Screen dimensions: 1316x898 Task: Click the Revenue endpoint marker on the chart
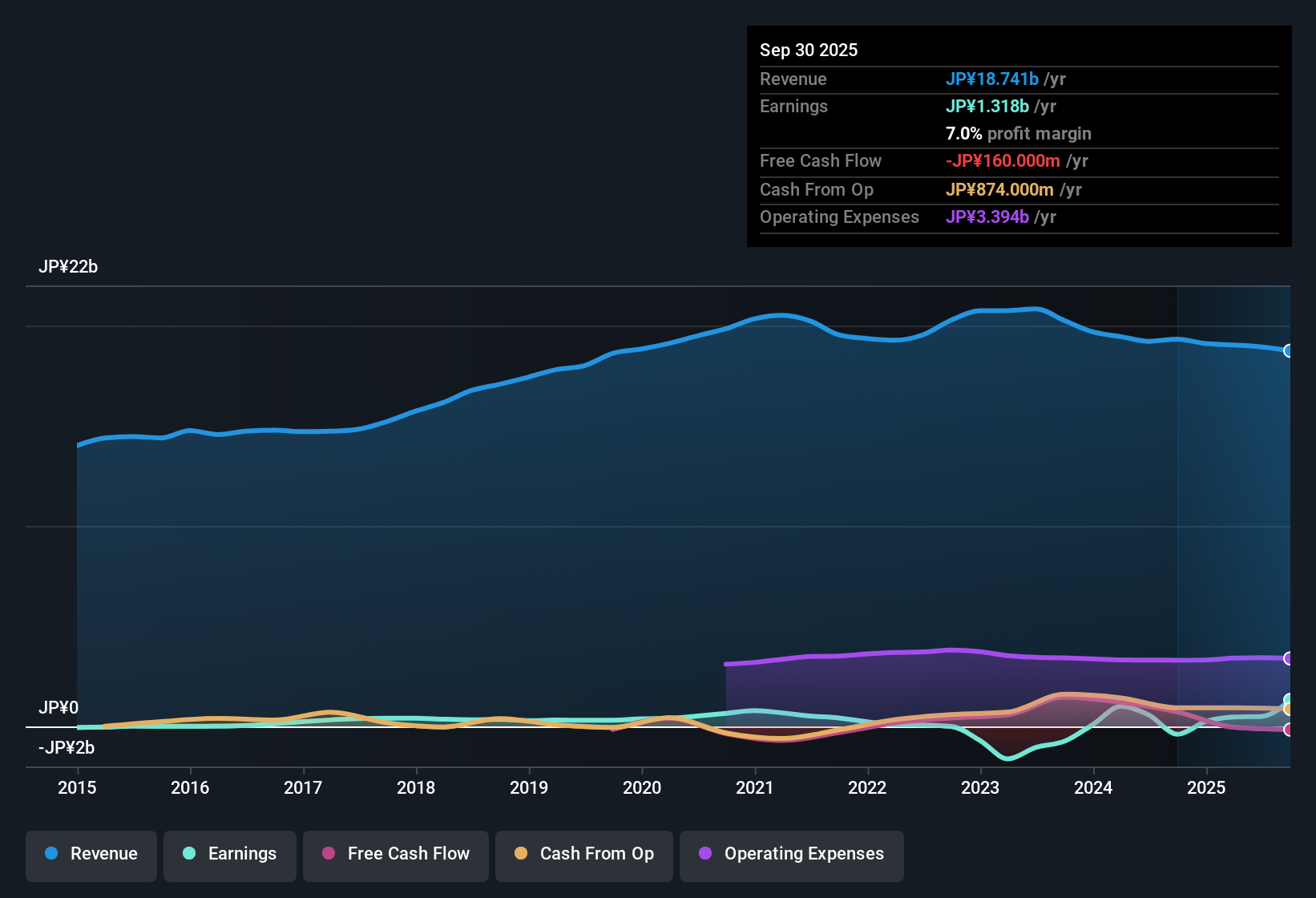[1289, 350]
